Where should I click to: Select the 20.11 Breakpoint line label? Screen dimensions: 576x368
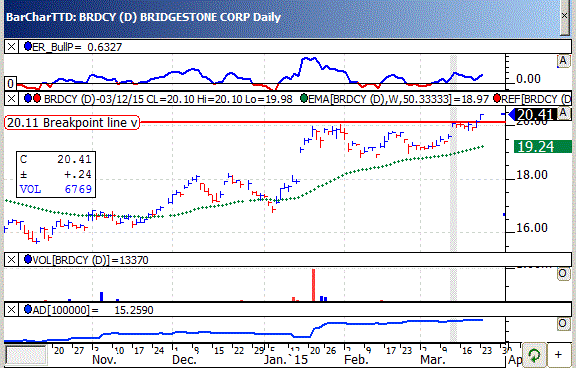pyautogui.click(x=72, y=123)
